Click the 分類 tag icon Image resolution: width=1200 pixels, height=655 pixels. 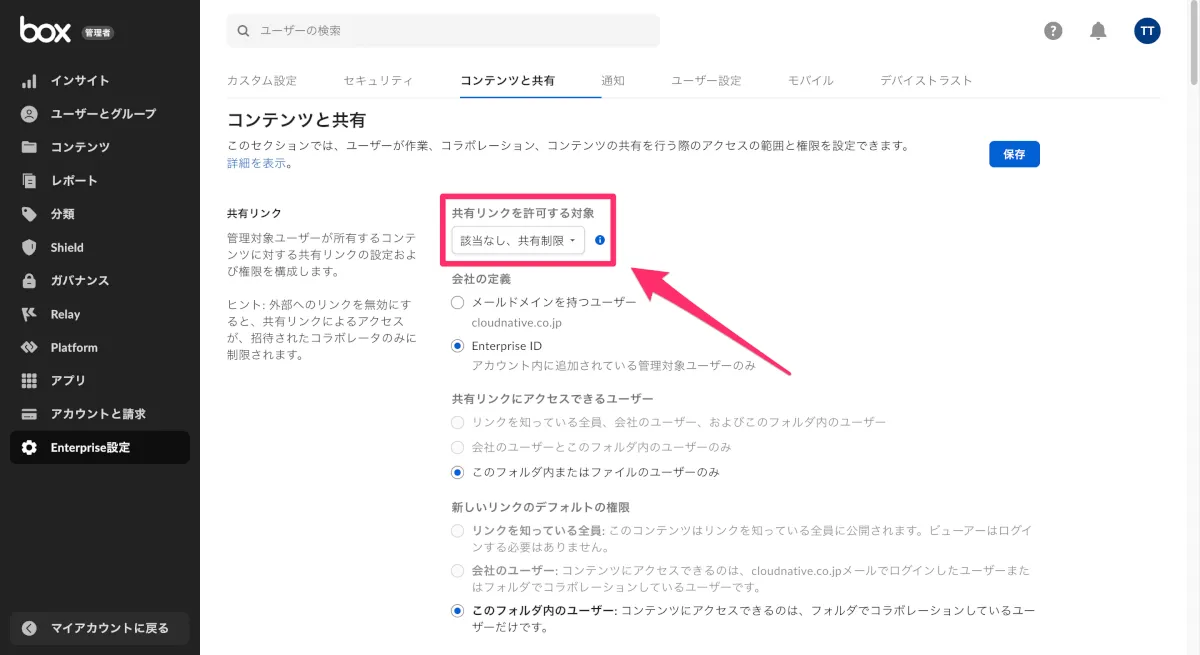tap(29, 214)
